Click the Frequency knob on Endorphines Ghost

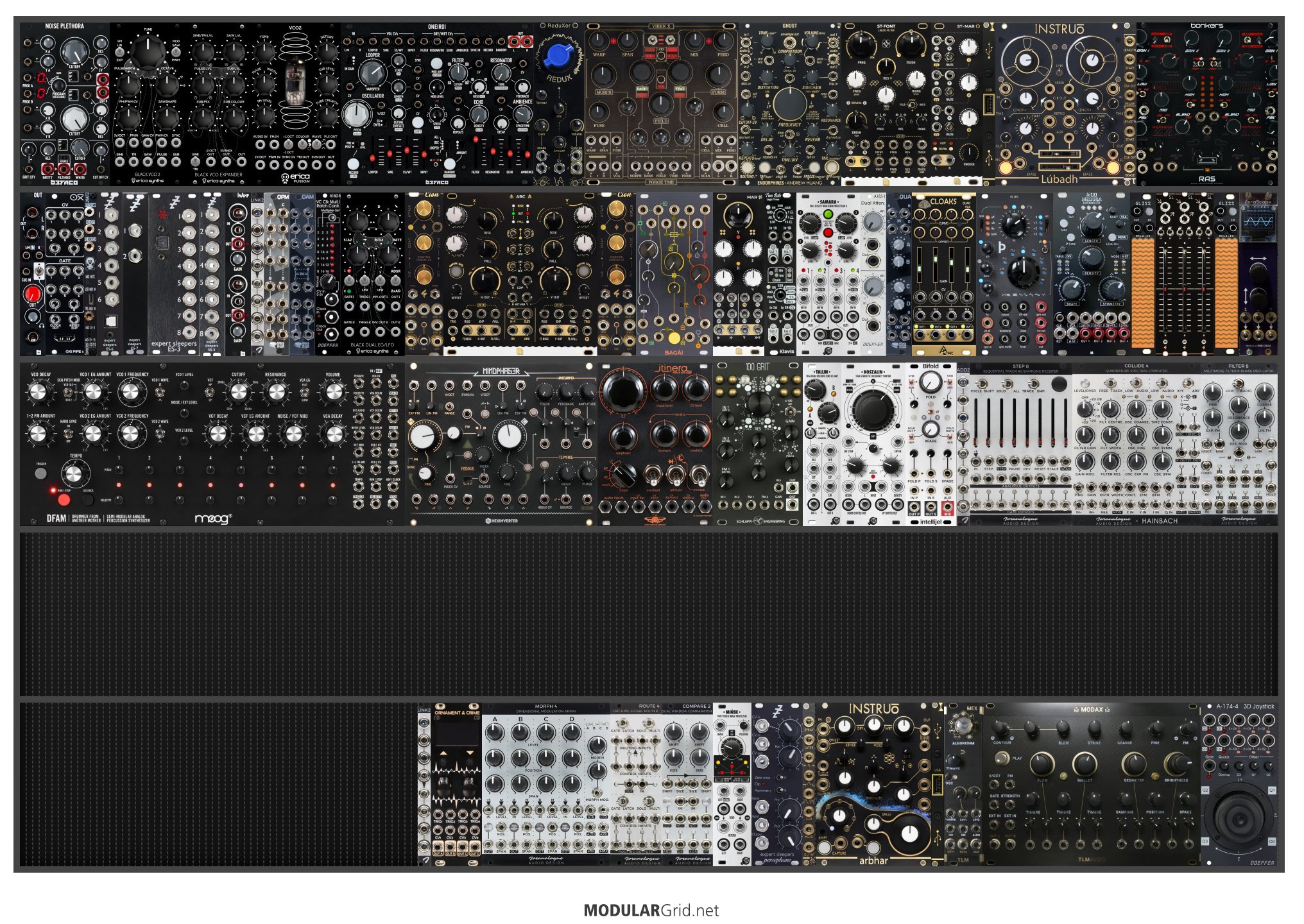coord(790,103)
